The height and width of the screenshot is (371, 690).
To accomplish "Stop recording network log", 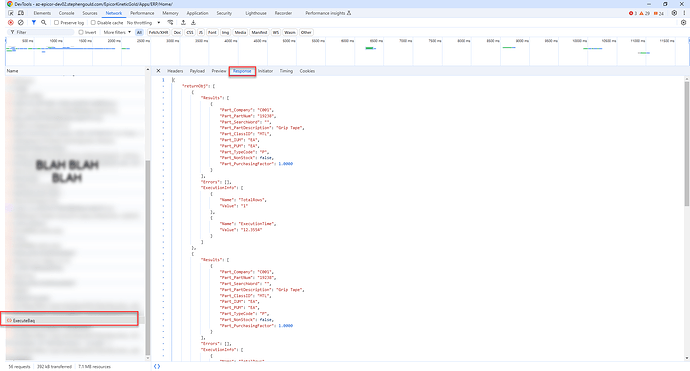I will [x=11, y=22].
